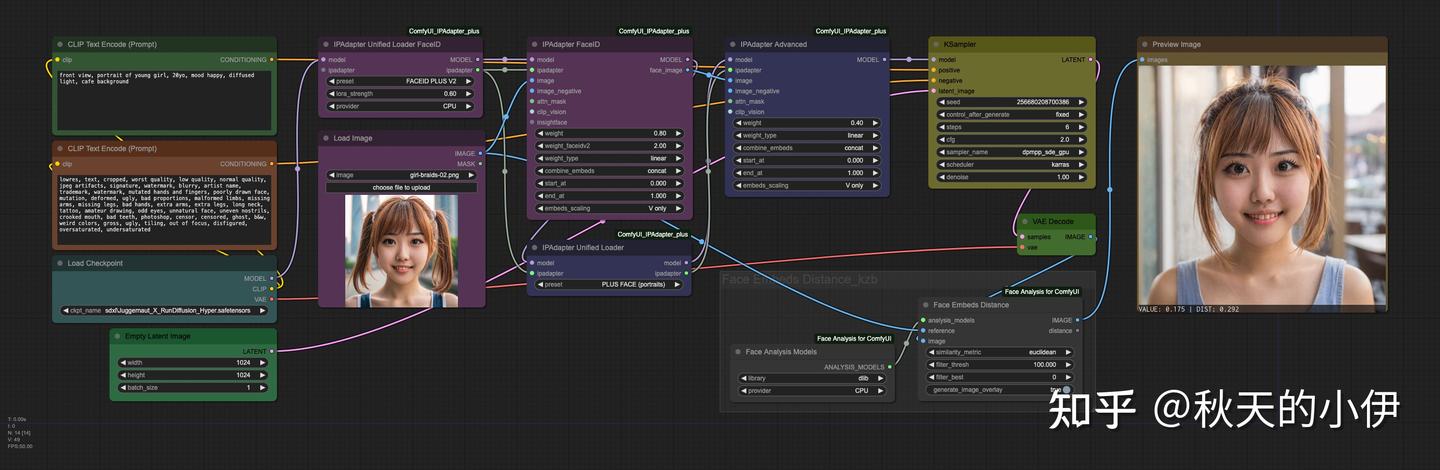This screenshot has width=1440, height=470.
Task: Decrease IPAdapter FaceID weight with its left arrow
Action: pos(541,133)
